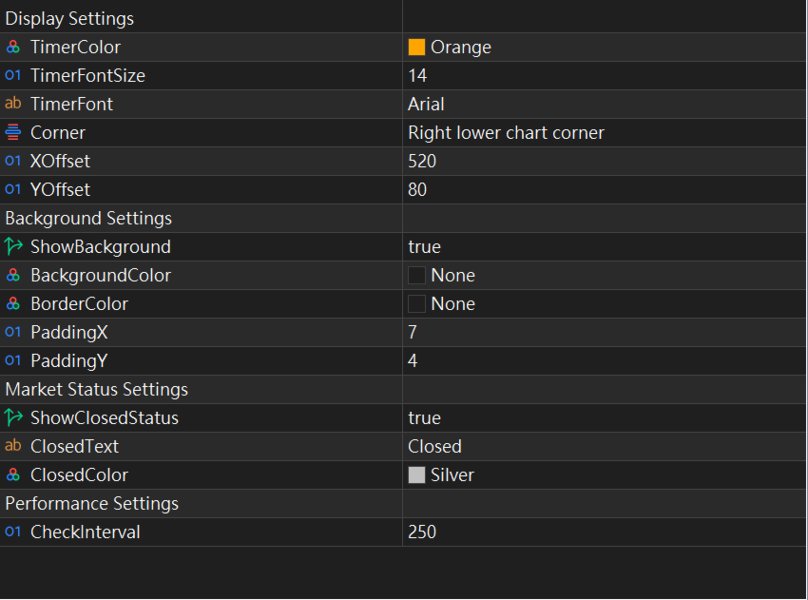Click the empty BorderColor swatch
808x600 pixels.
416,304
